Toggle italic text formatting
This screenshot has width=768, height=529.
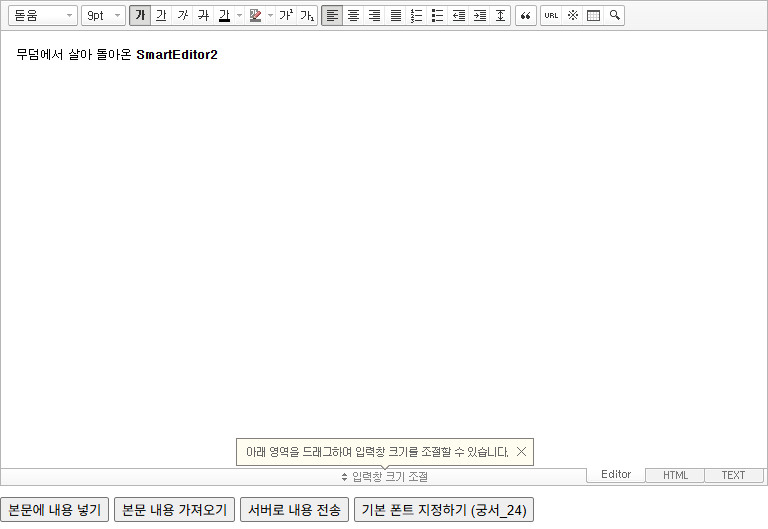pyautogui.click(x=182, y=16)
